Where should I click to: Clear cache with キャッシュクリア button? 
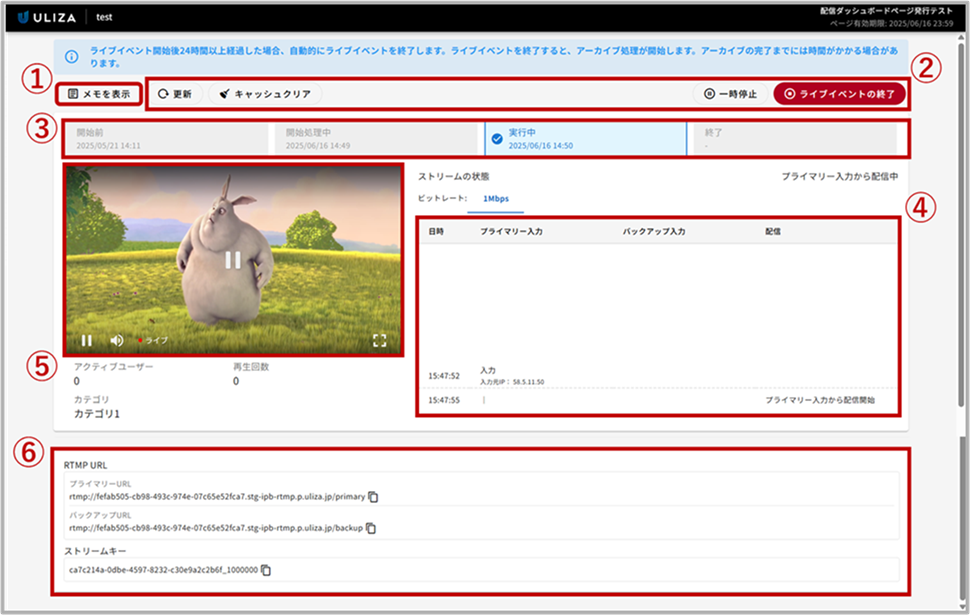tap(265, 94)
